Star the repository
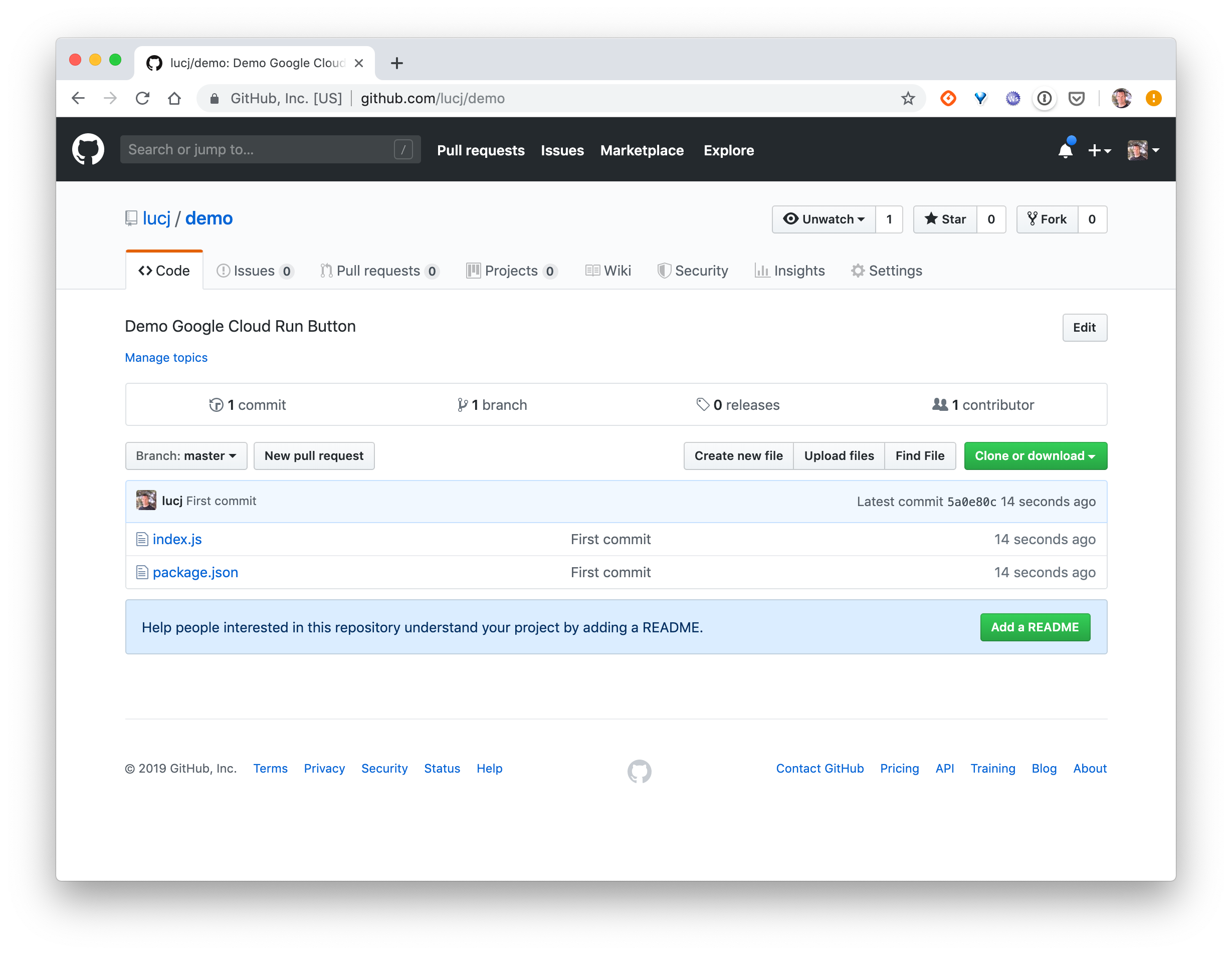Screen dimensions: 1232x955 (945, 219)
